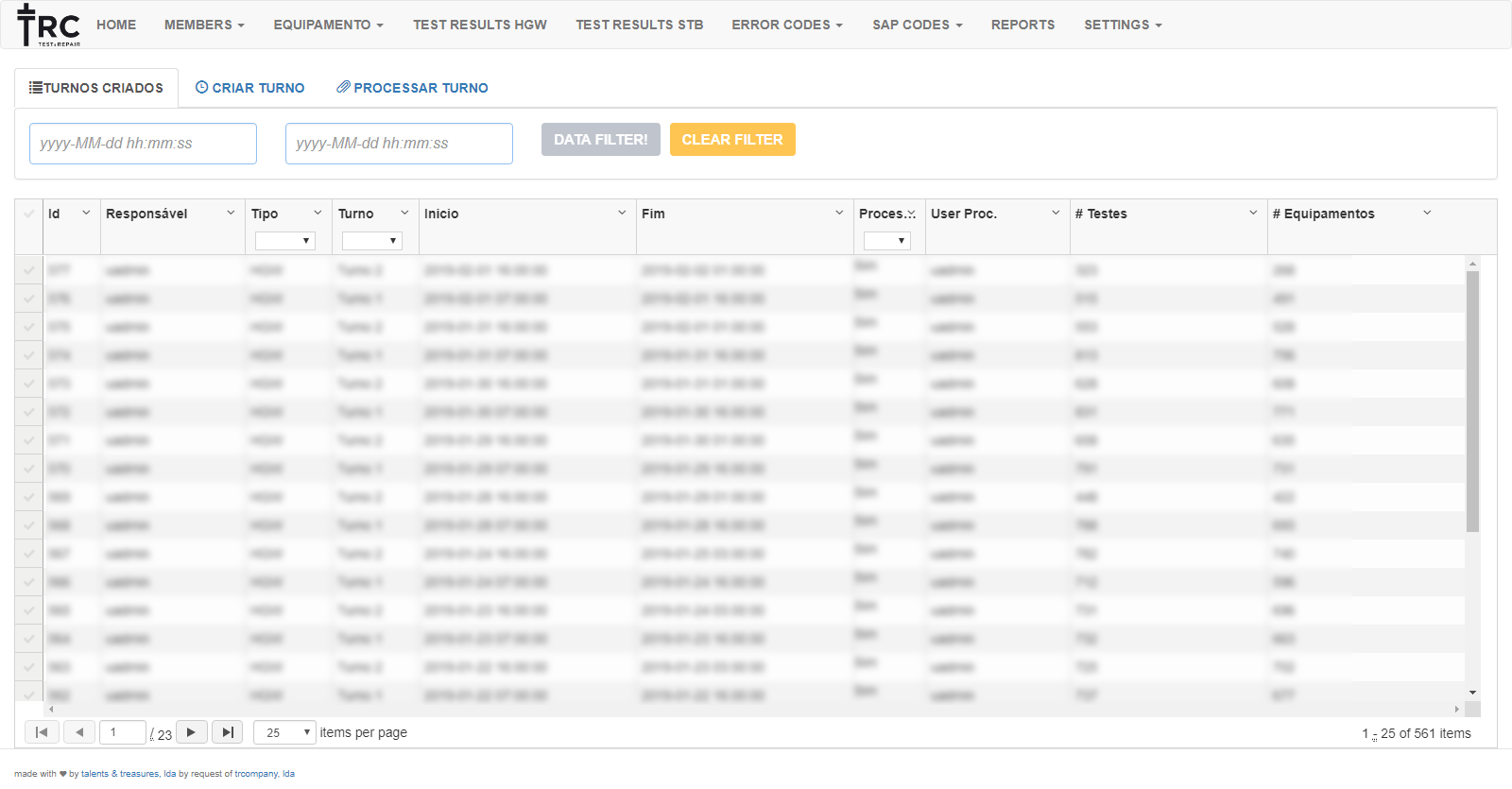Go to the next page arrow
The height and width of the screenshot is (789, 1512).
[191, 732]
